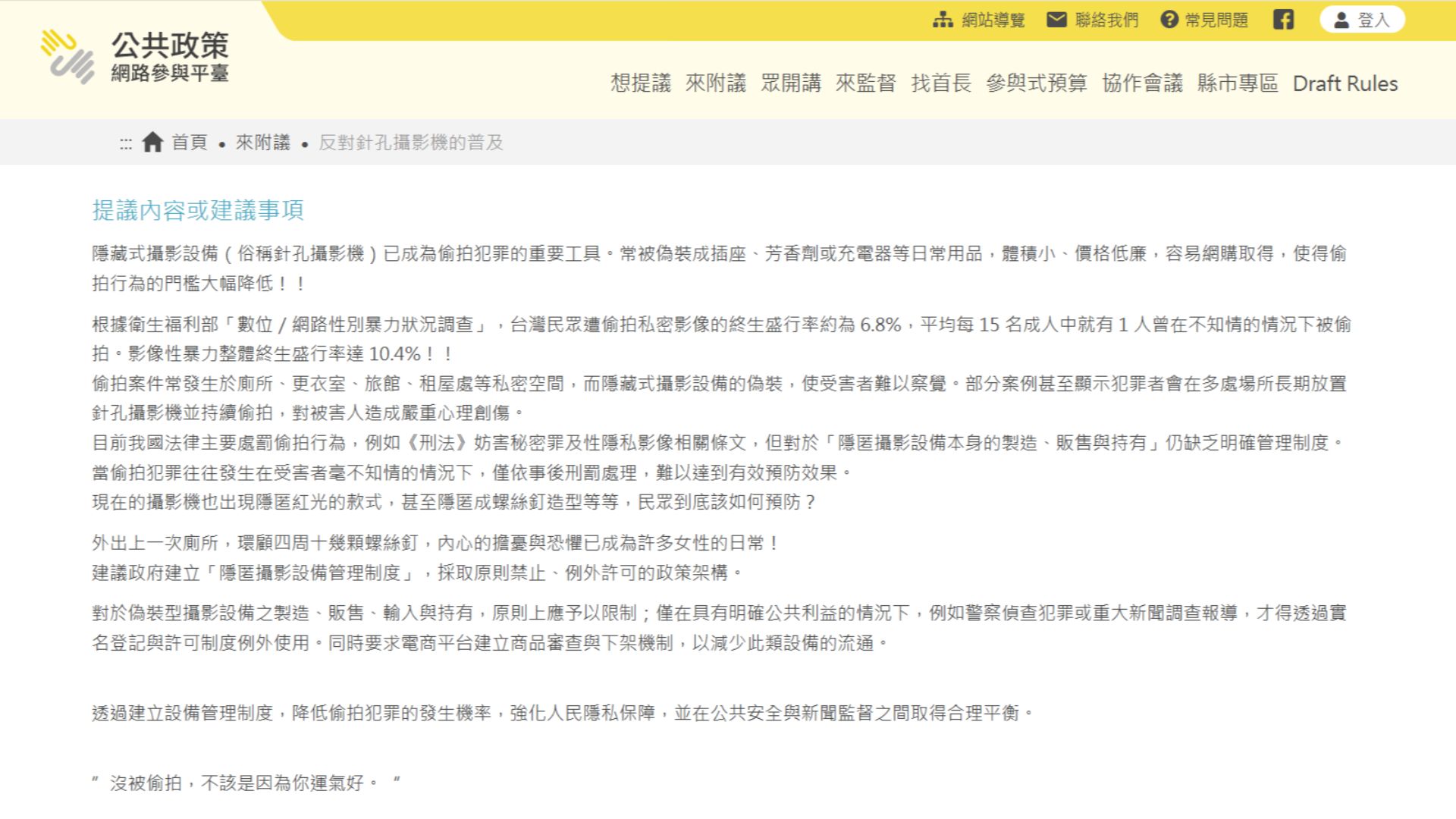This screenshot has width=1456, height=819.
Task: Click line starting 透過建立設備管理制度
Action: click(x=563, y=713)
